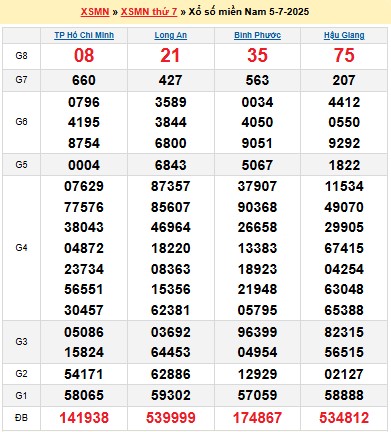Click the G4 number 38043

(84, 227)
